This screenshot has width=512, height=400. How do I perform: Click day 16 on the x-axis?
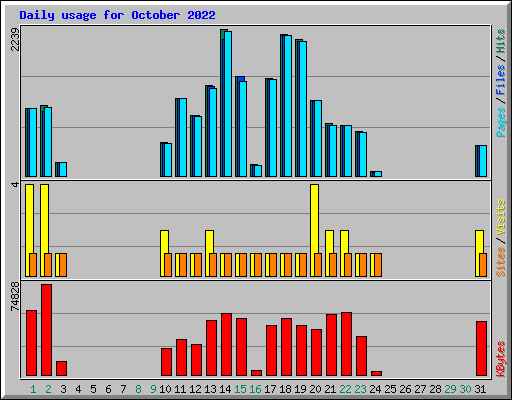pos(255,389)
